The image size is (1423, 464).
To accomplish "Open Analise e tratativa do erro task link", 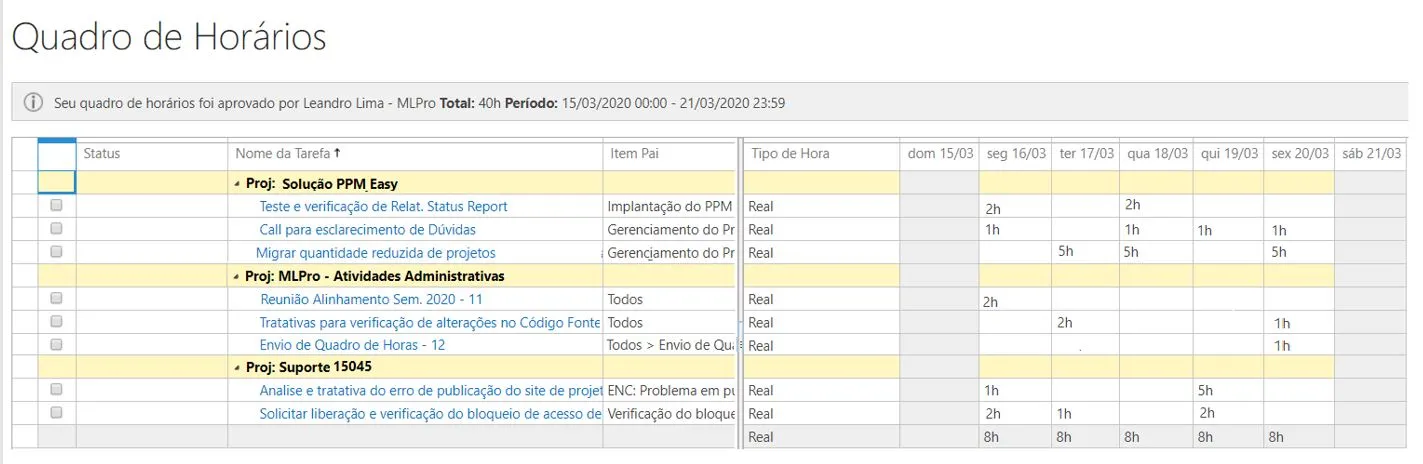I will (x=430, y=391).
